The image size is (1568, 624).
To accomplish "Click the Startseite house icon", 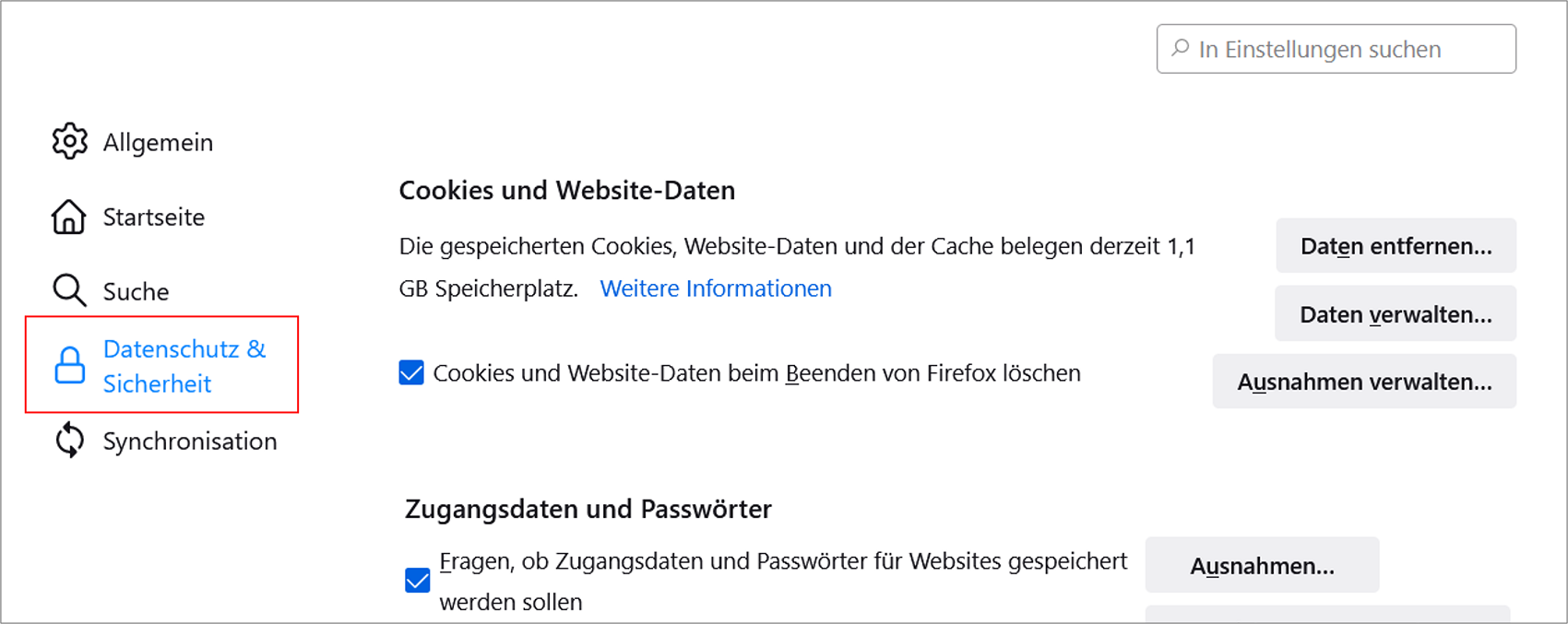I will click(x=69, y=217).
